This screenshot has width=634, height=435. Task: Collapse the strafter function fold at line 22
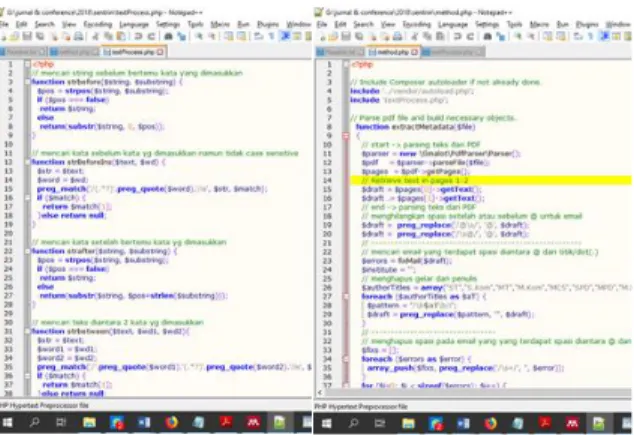pyautogui.click(x=27, y=251)
